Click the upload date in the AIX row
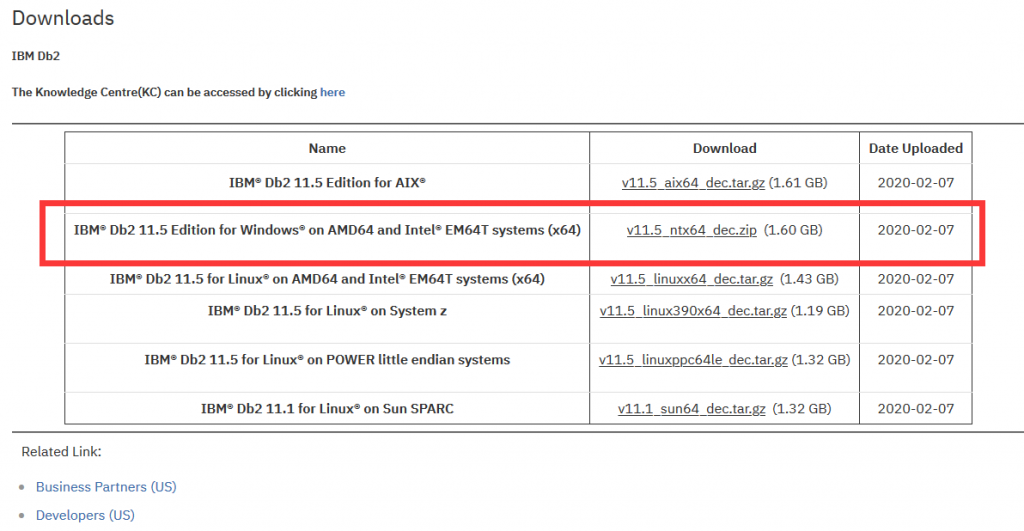The height and width of the screenshot is (531, 1024). click(x=916, y=183)
